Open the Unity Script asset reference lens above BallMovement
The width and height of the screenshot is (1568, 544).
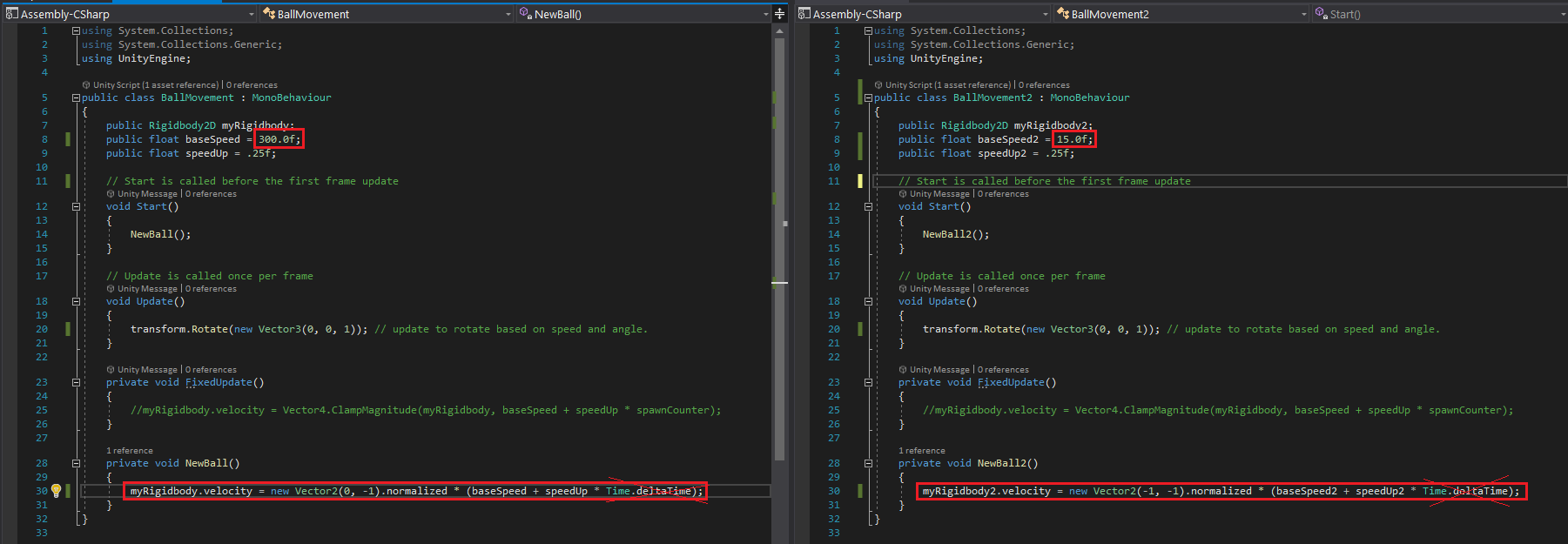[x=150, y=85]
